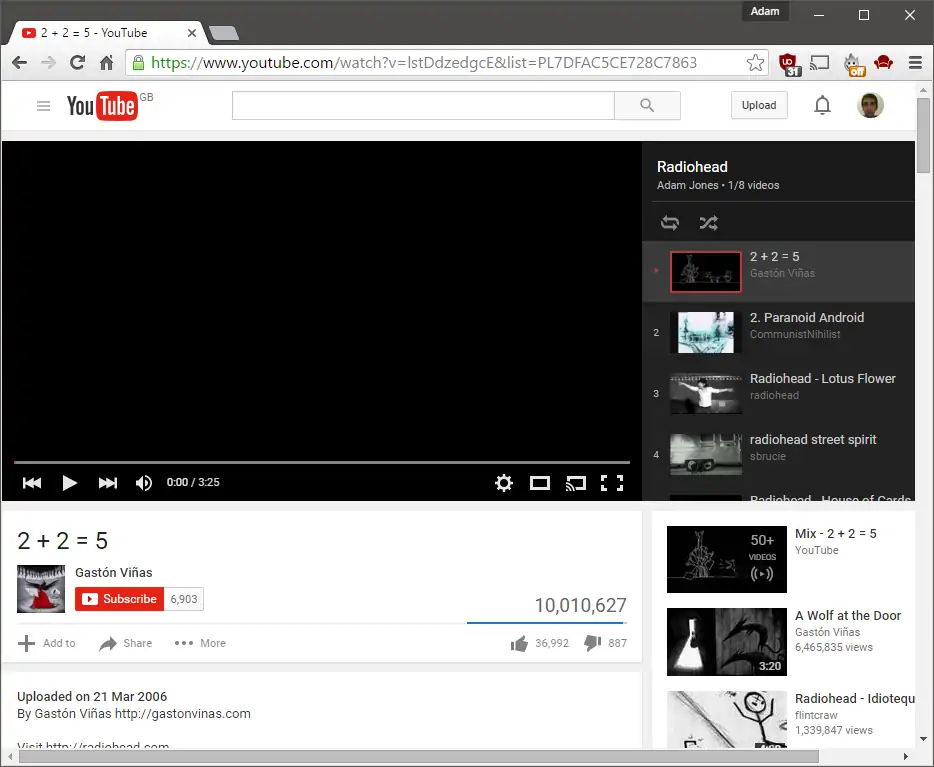Click the scroll down arrow

pyautogui.click(x=923, y=739)
